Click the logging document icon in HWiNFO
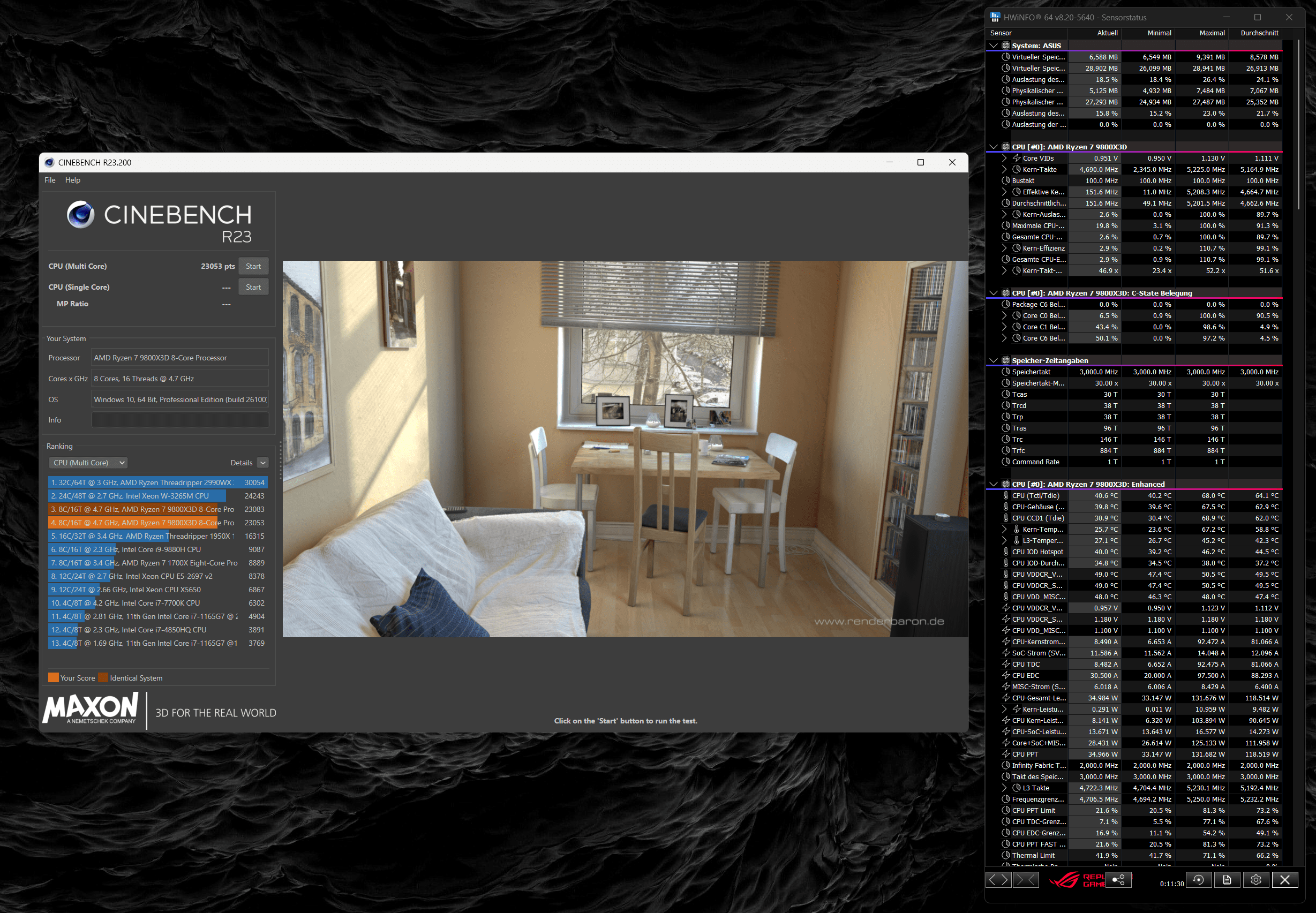The height and width of the screenshot is (913, 1316). coord(1227,880)
